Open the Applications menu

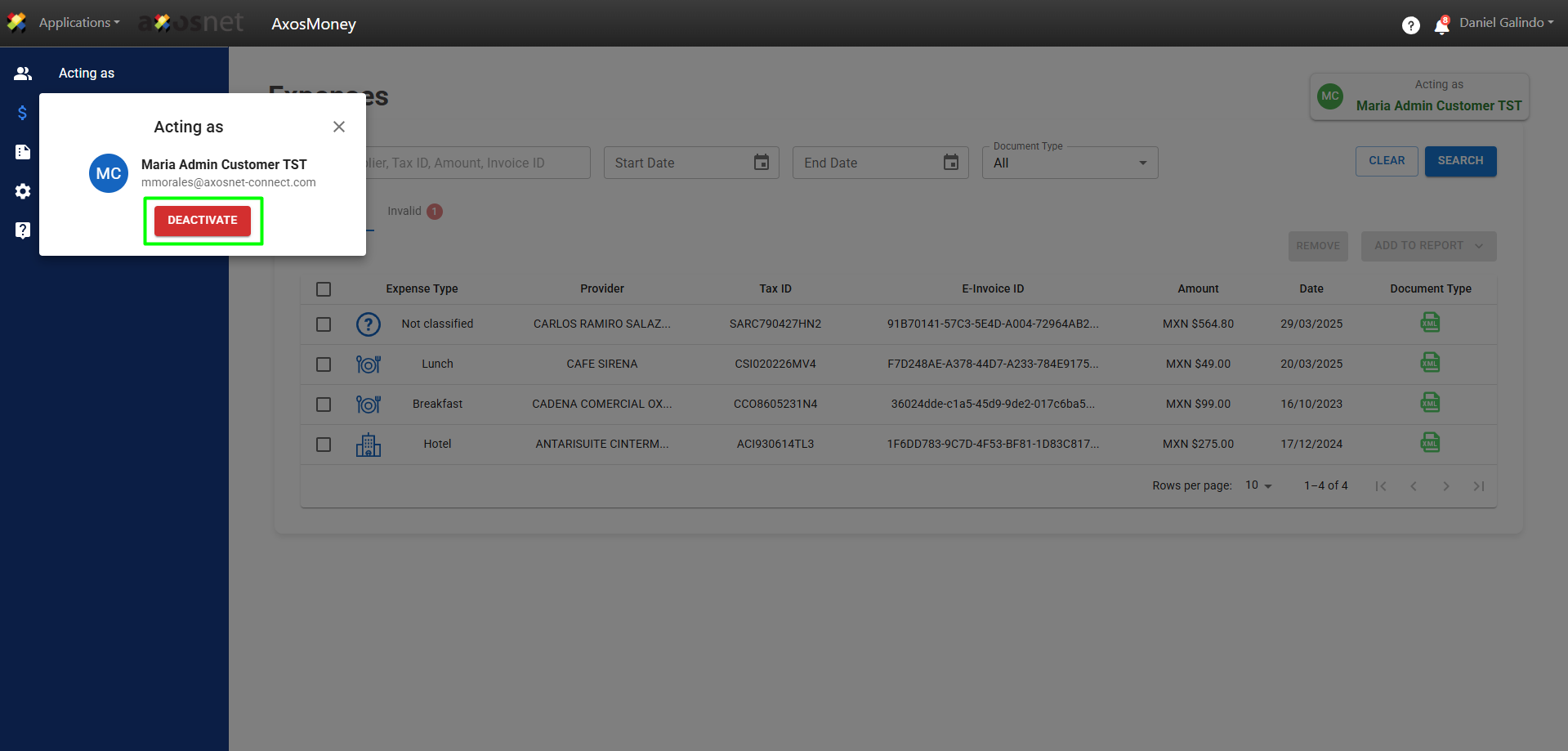click(78, 23)
